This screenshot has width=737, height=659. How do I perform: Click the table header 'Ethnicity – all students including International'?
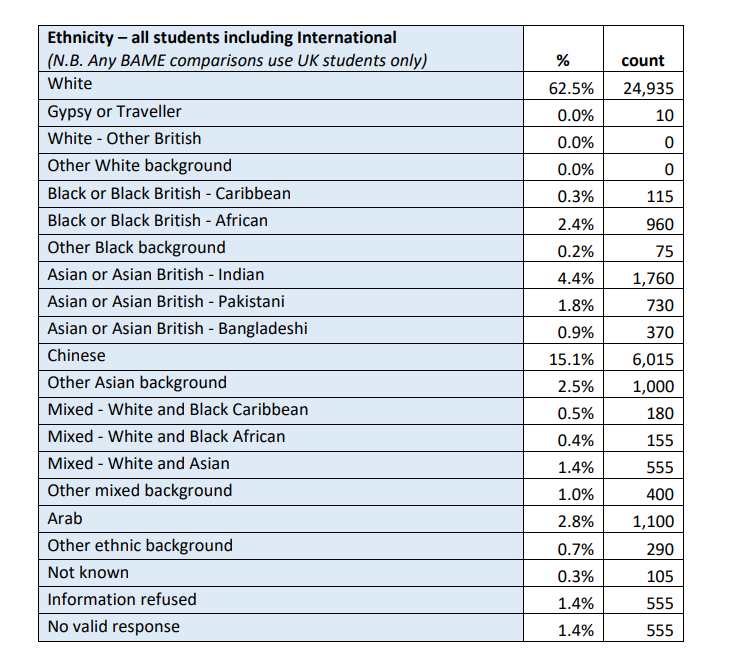click(222, 38)
